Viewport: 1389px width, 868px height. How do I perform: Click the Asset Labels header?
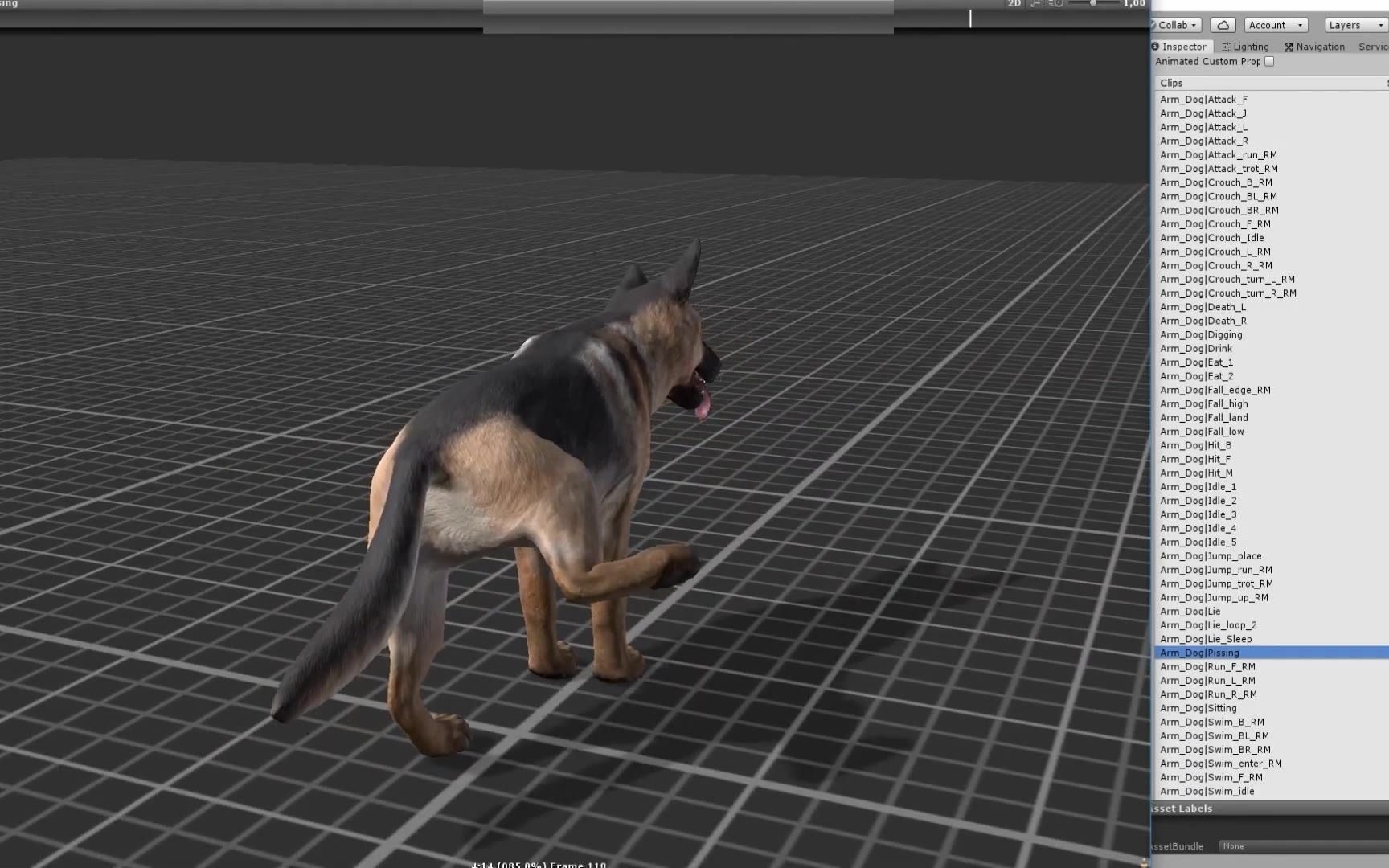1181,808
